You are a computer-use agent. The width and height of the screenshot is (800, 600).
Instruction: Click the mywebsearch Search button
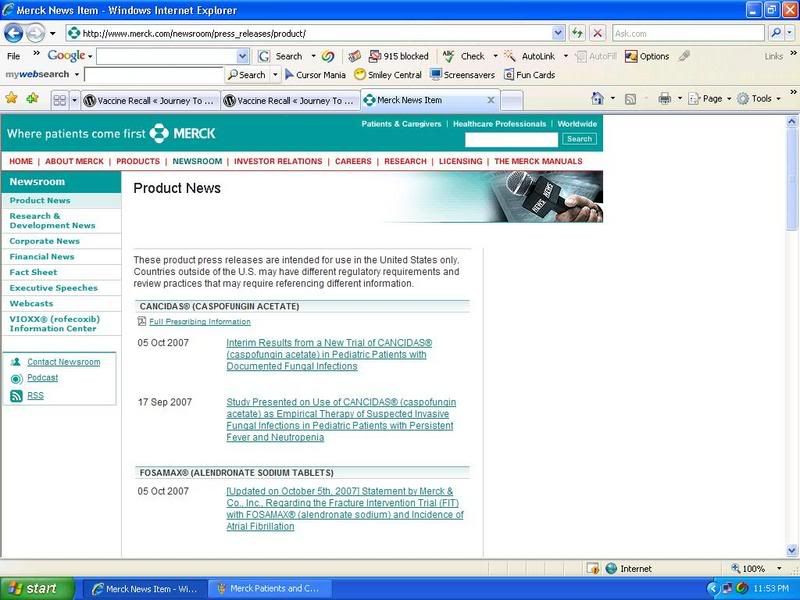coord(247,74)
